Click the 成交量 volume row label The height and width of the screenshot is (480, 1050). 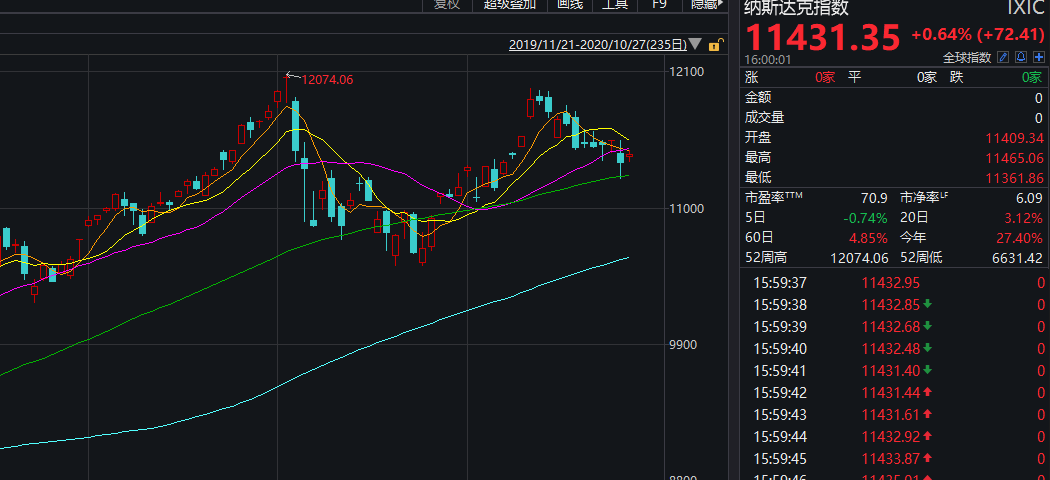(765, 118)
